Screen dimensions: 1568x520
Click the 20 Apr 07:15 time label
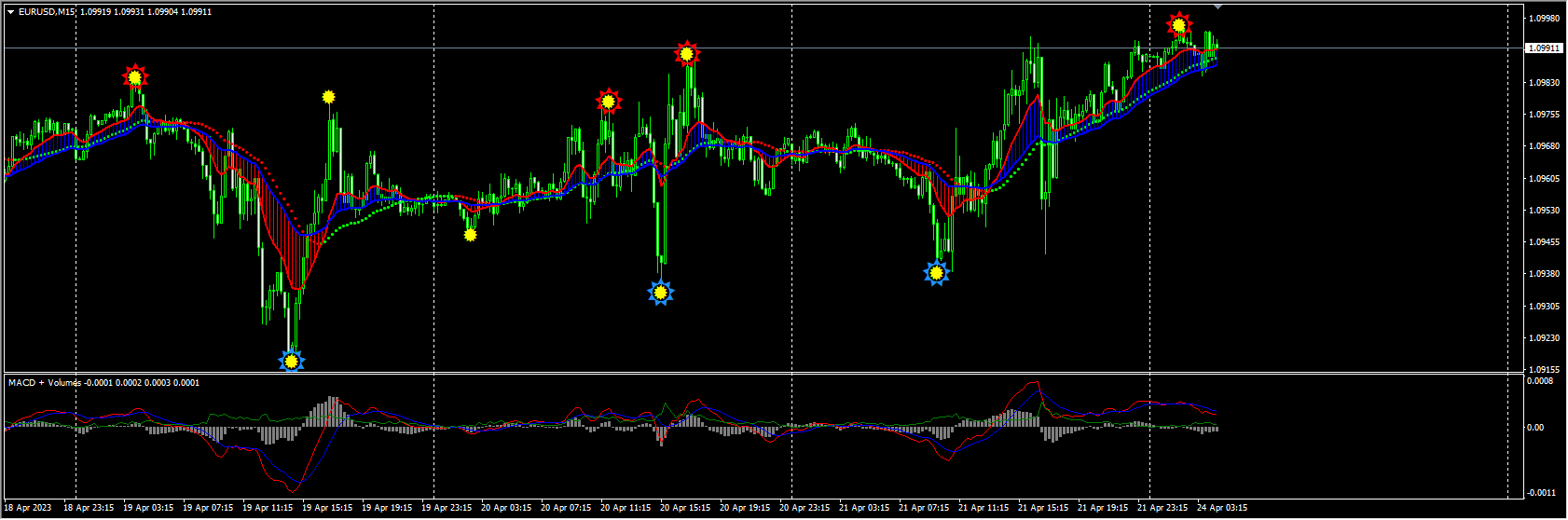[x=566, y=508]
